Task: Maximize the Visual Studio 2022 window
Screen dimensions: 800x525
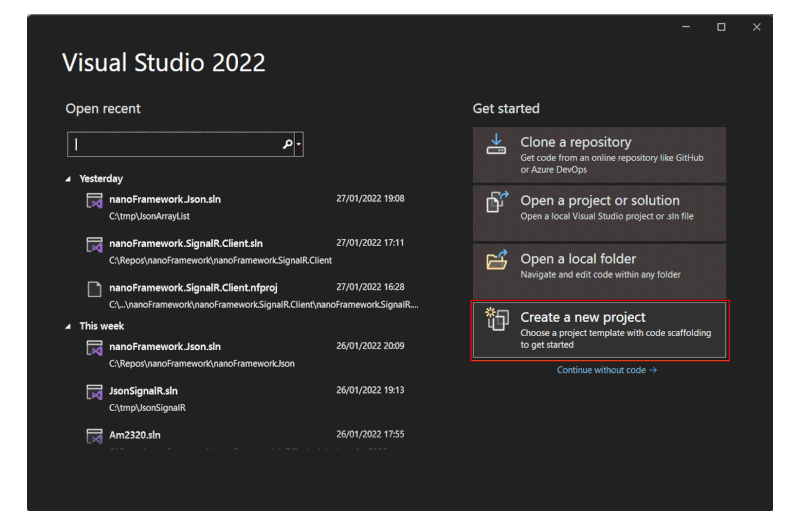Action: 721,27
